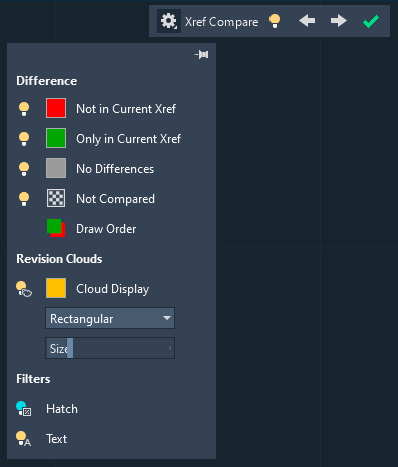Go to previous difference with left arrow
Image resolution: width=398 pixels, height=467 pixels.
pos(307,21)
